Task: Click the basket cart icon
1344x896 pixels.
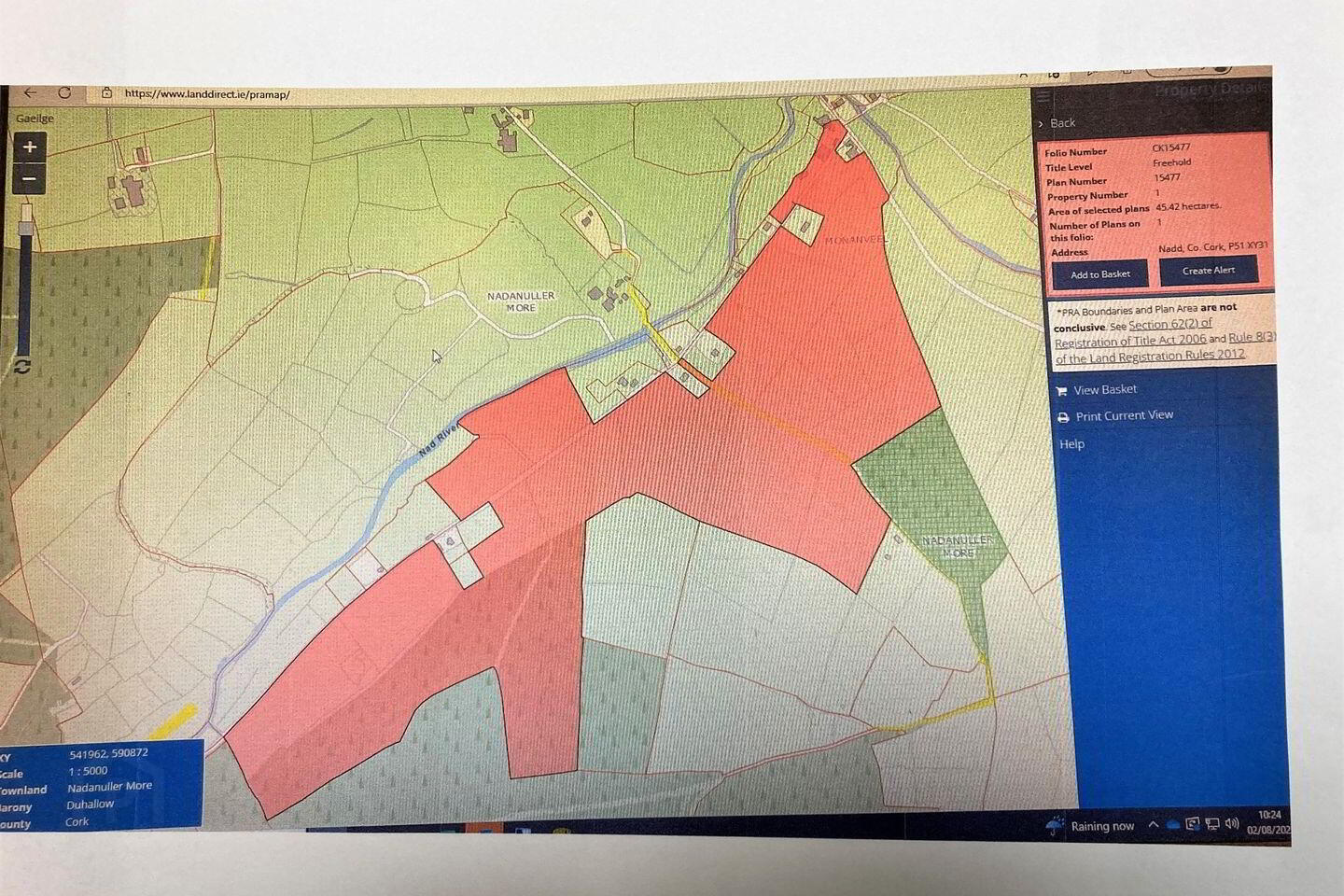Action: pos(1061,391)
